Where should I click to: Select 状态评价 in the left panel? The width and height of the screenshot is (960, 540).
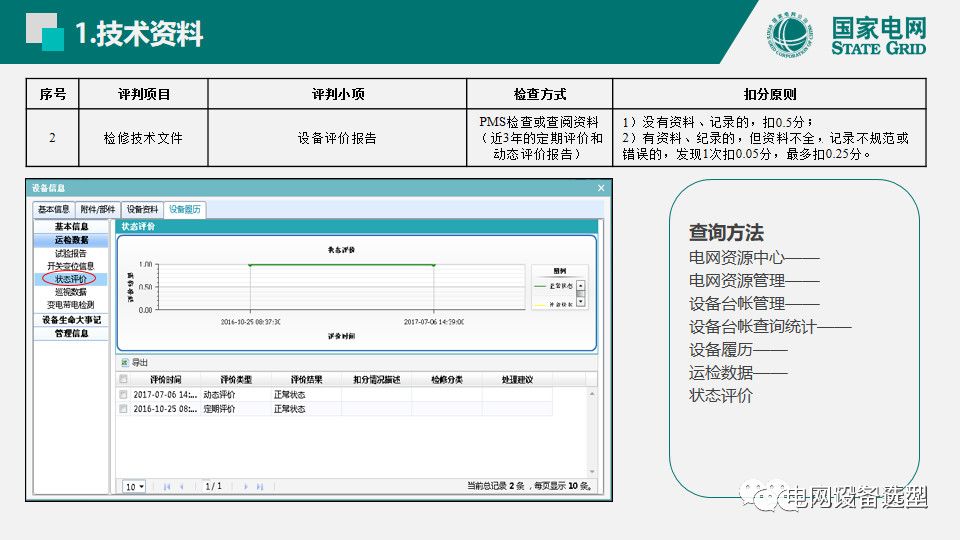[x=71, y=279]
